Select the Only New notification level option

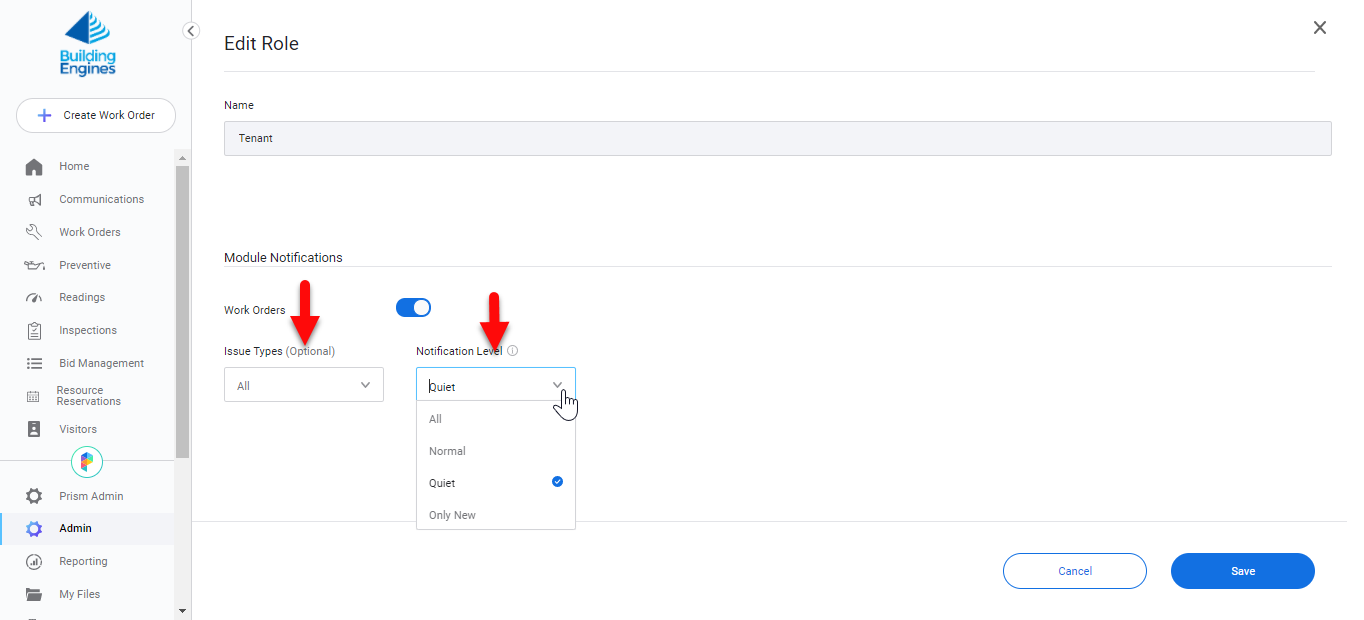496,515
